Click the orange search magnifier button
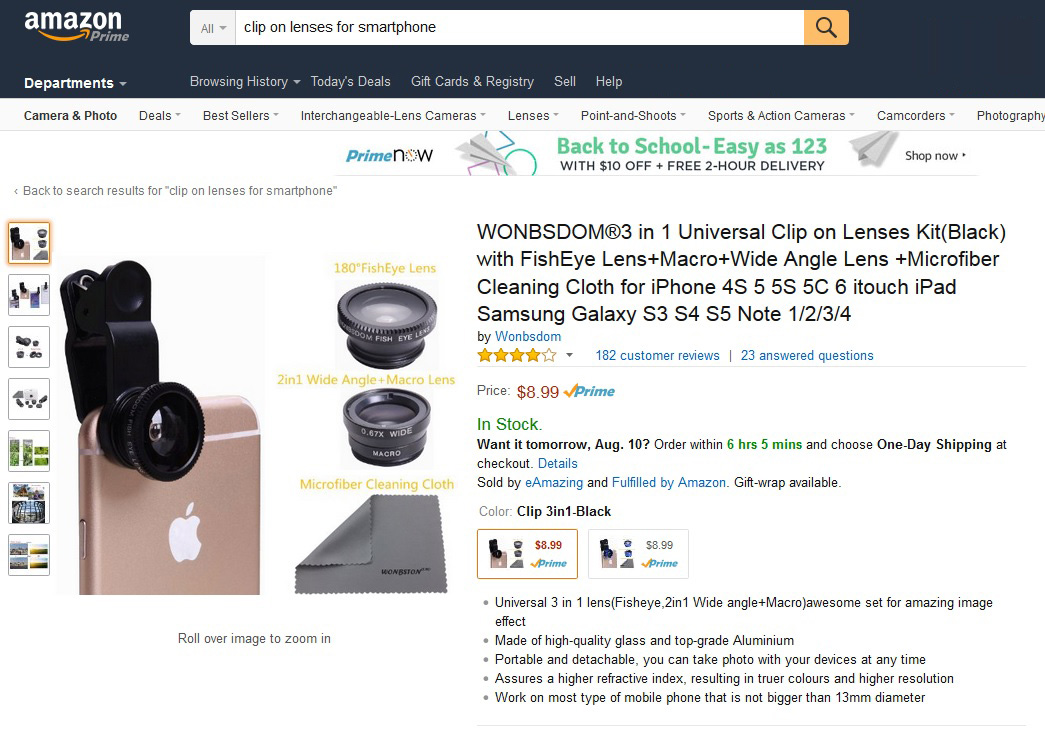Image resolution: width=1045 pixels, height=730 pixels. [x=826, y=27]
